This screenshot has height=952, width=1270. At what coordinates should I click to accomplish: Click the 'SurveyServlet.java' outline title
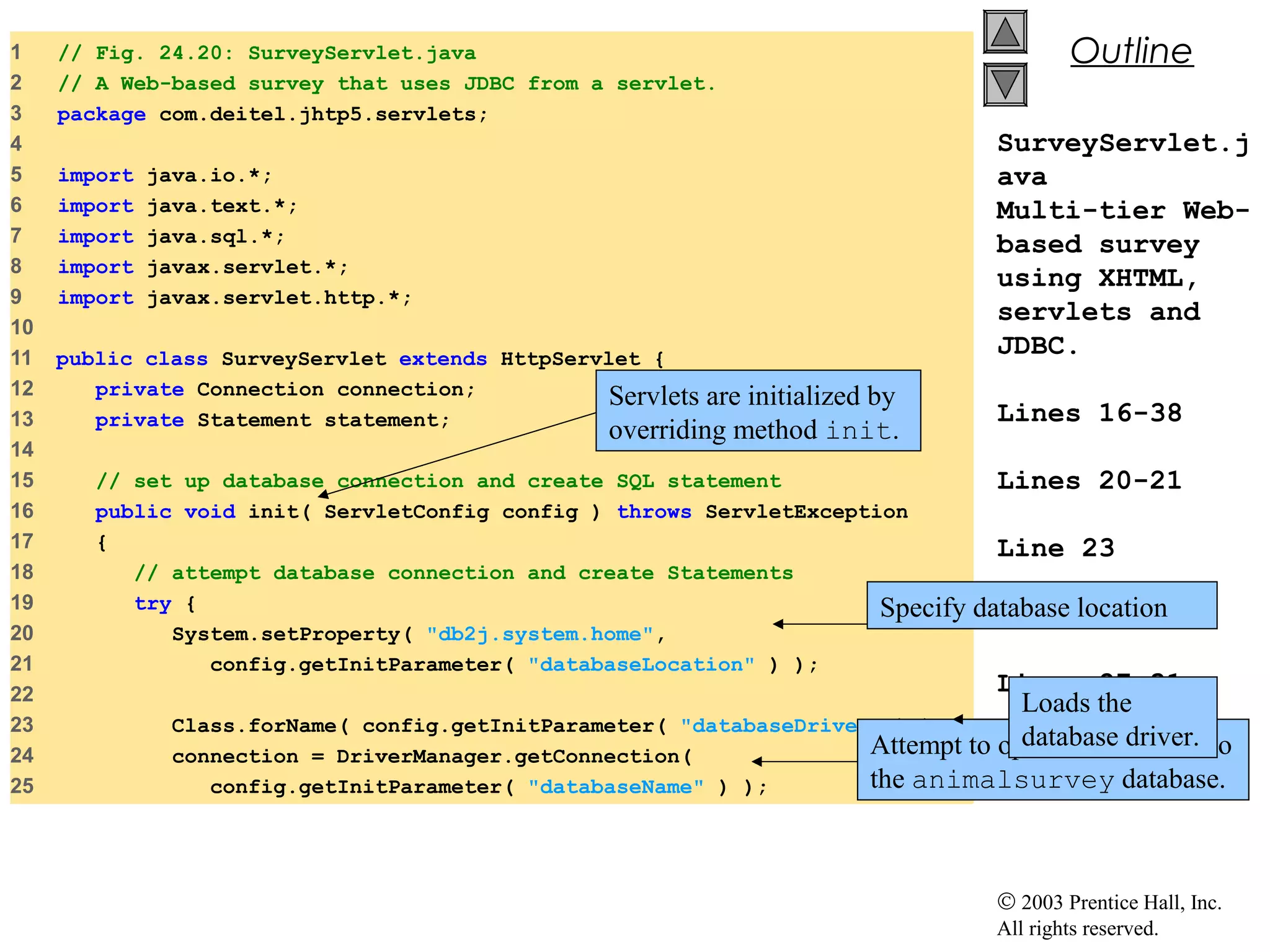click(1122, 160)
